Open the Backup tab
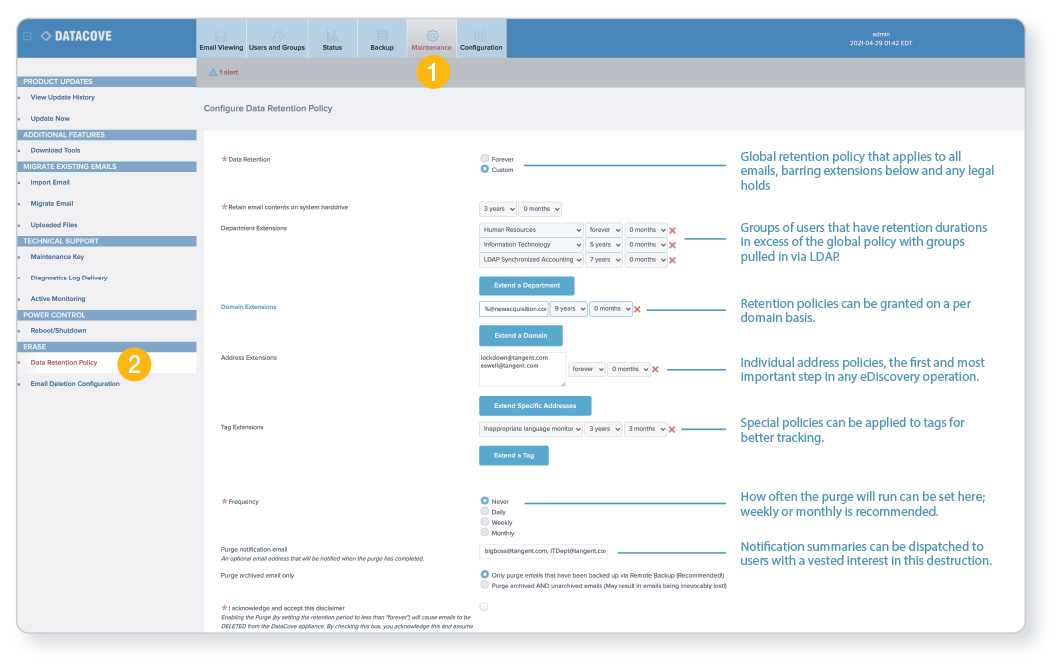The image size is (1056, 668). [382, 38]
